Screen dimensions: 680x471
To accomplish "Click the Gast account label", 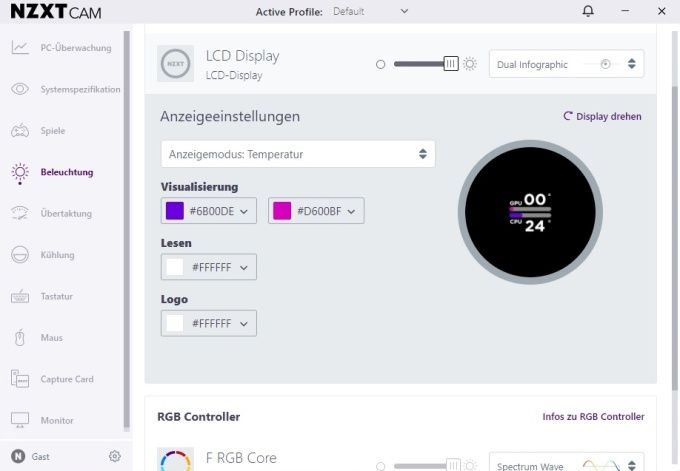I will [40, 457].
